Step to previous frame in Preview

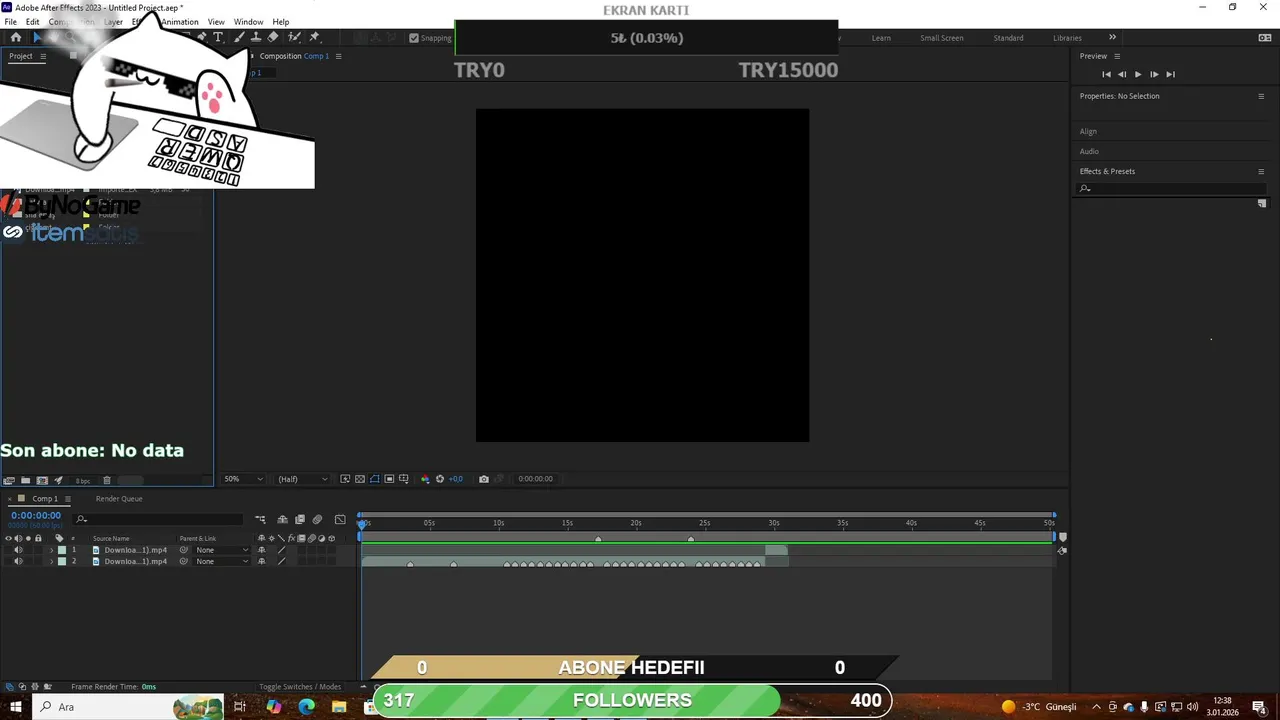coord(1122,74)
